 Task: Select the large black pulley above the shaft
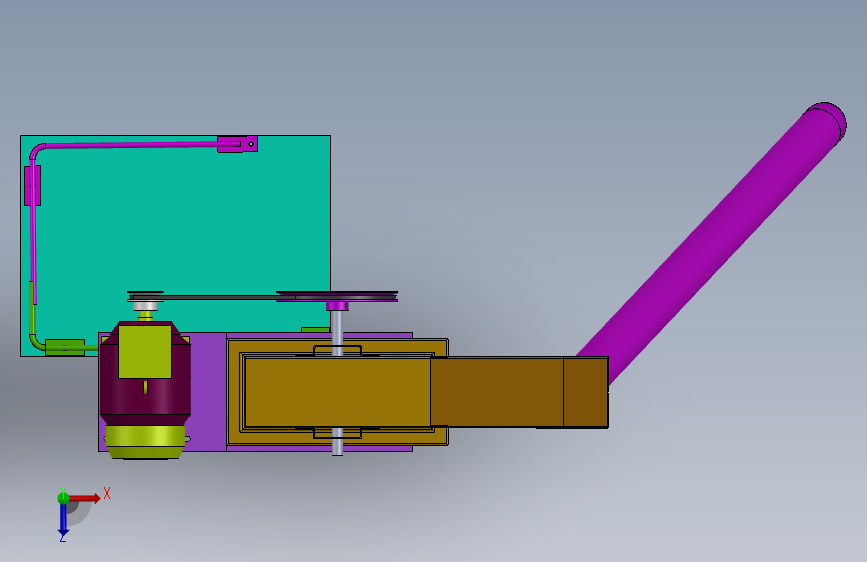point(337,296)
